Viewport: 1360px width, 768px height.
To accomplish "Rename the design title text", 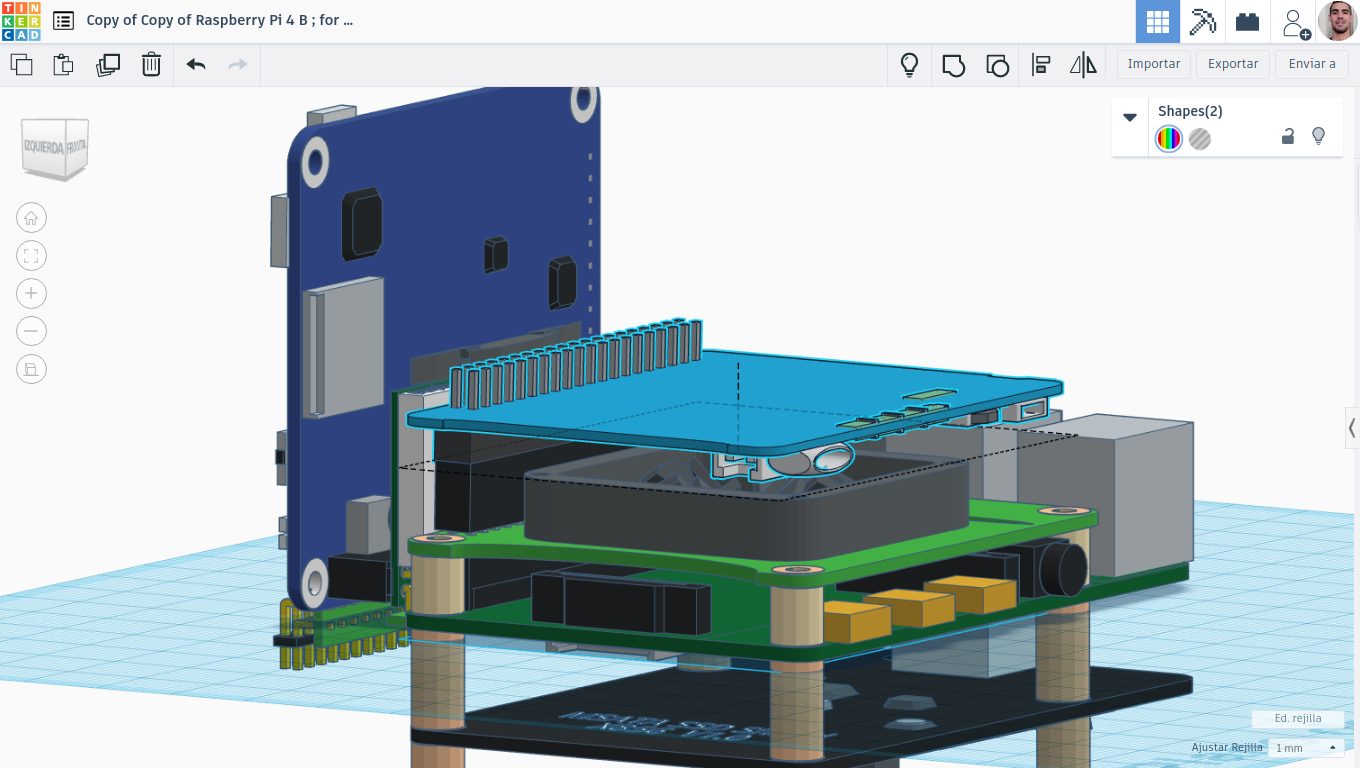I will (x=220, y=20).
